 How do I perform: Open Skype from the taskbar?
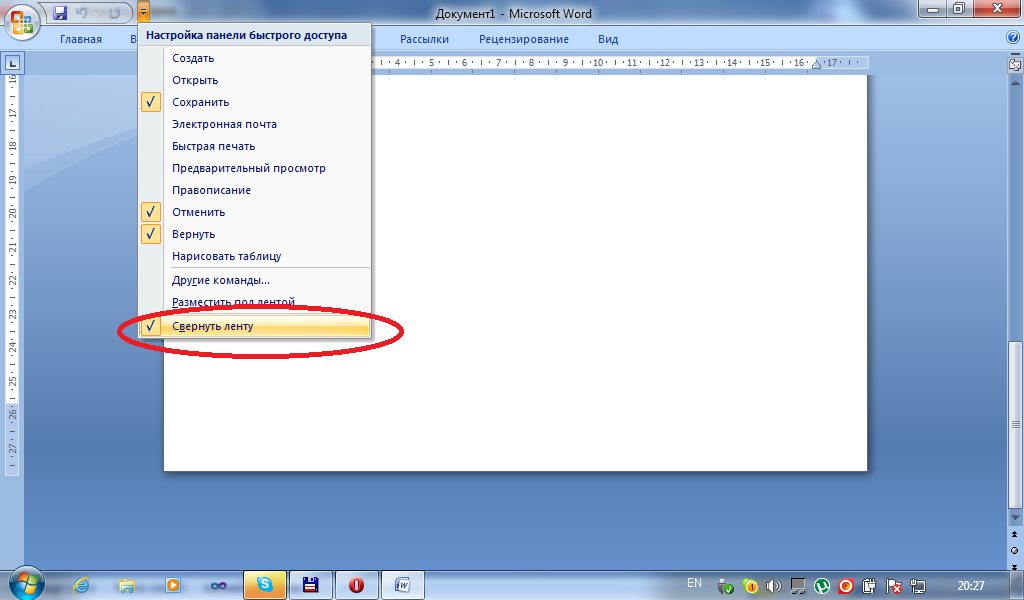[265, 584]
